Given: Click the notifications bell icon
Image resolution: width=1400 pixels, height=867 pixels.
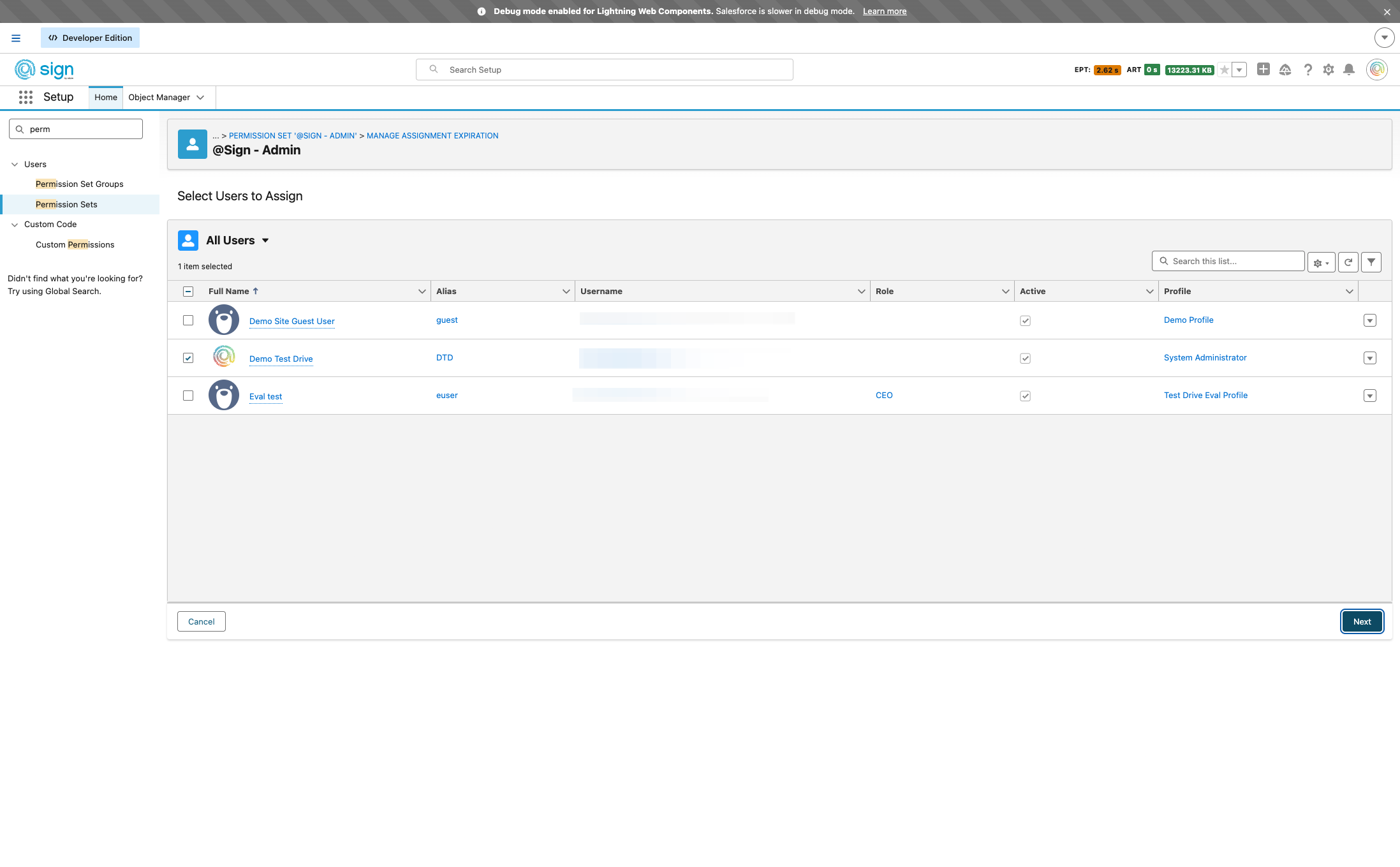Looking at the screenshot, I should 1348,70.
